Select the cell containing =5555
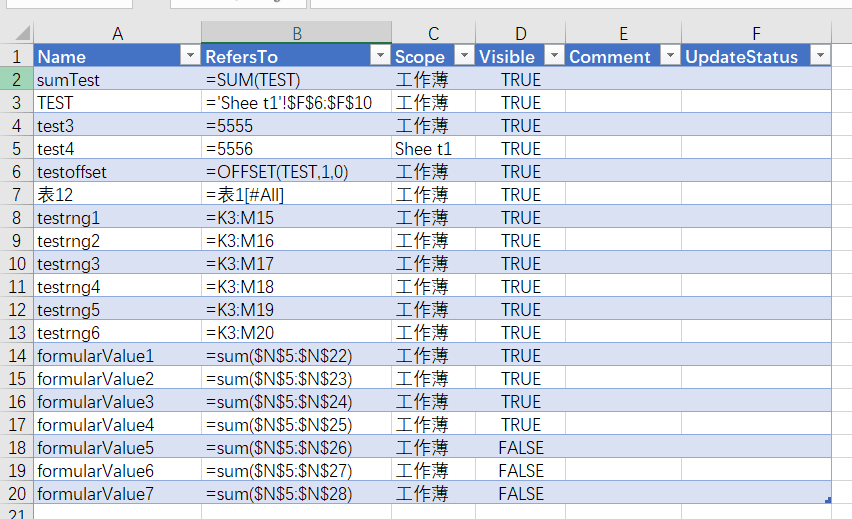The width and height of the screenshot is (852, 519). [x=297, y=126]
